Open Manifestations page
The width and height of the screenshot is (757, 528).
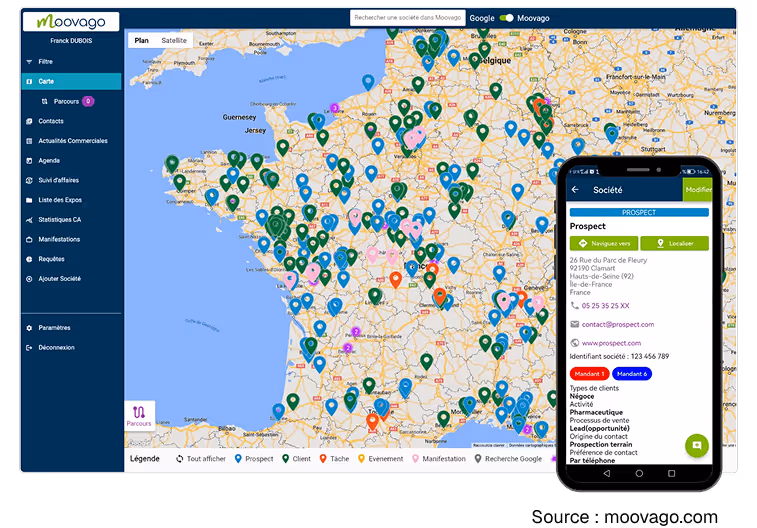pos(59,239)
